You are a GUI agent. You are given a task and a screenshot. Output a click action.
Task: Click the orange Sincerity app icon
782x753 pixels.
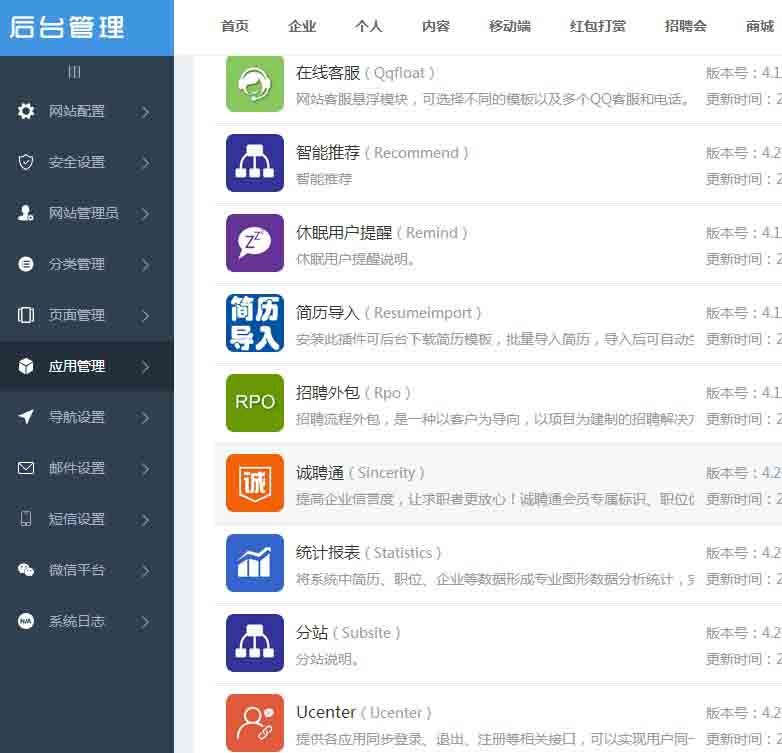tap(255, 483)
